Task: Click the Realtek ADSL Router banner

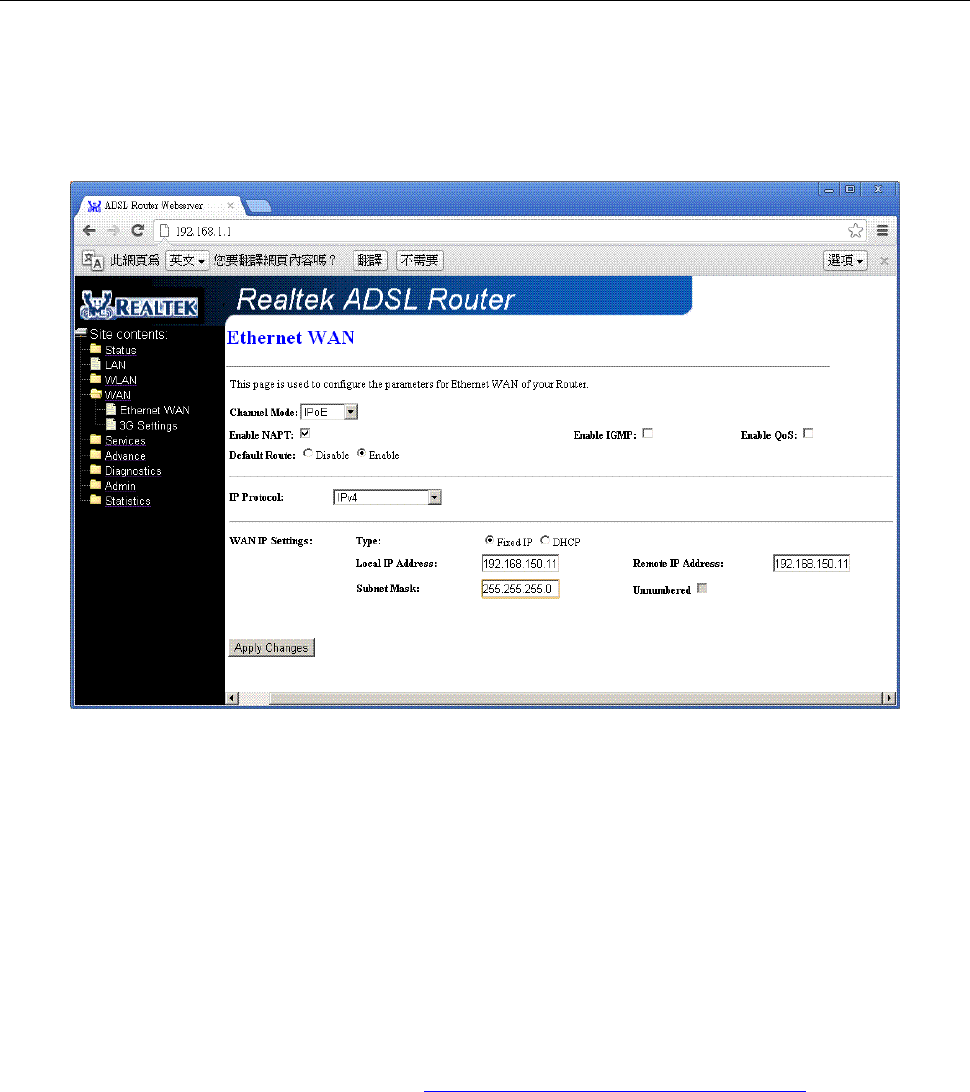Action: [375, 299]
